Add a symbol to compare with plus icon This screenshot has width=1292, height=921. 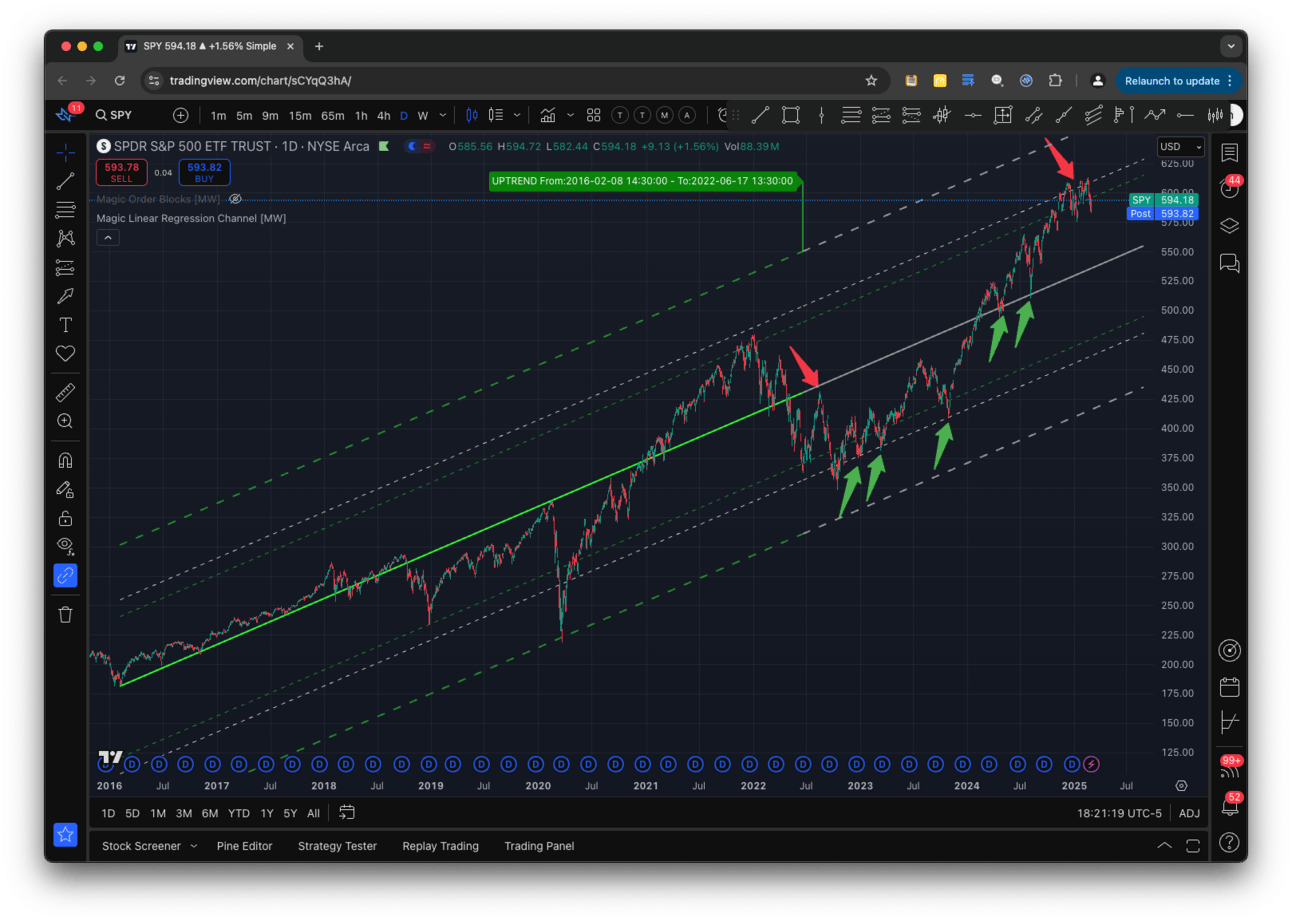click(x=180, y=115)
